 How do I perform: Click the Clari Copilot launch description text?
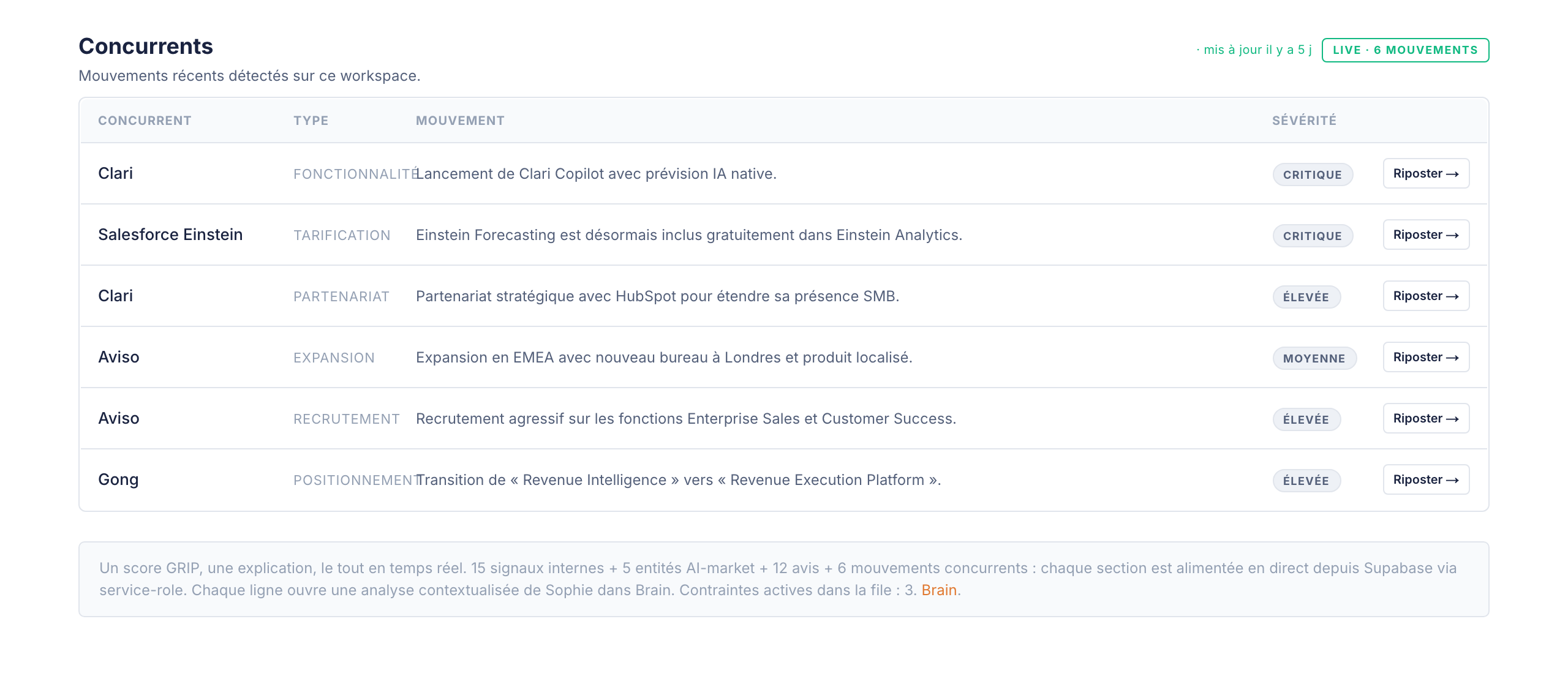pos(596,174)
